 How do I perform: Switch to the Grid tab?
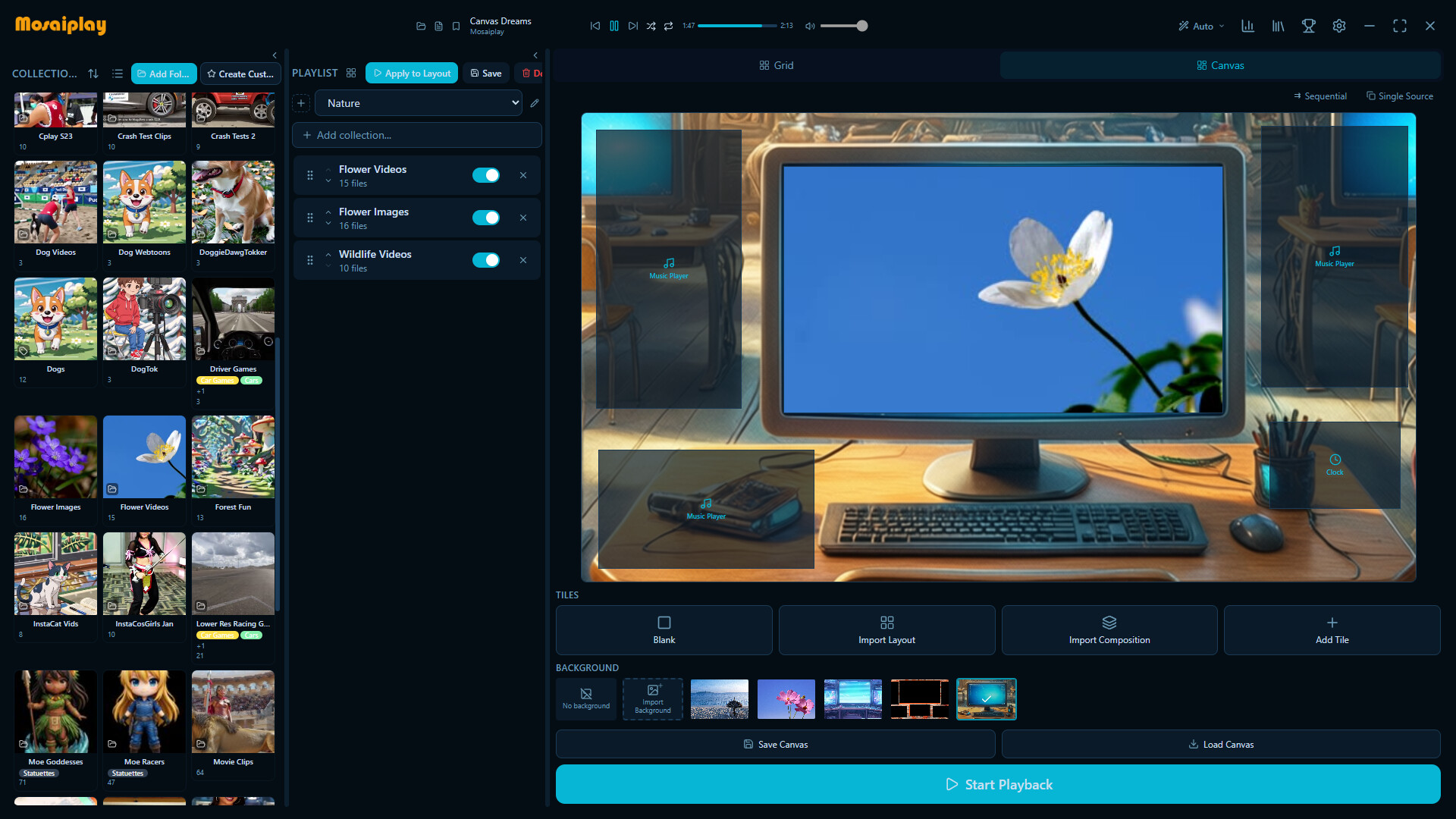pos(777,65)
